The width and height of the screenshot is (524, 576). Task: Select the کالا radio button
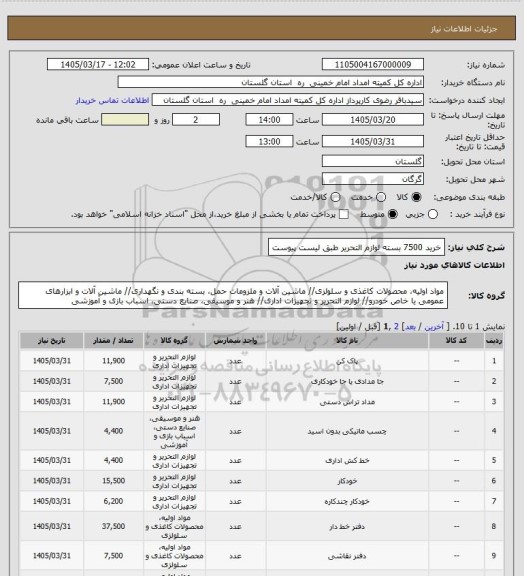point(416,197)
